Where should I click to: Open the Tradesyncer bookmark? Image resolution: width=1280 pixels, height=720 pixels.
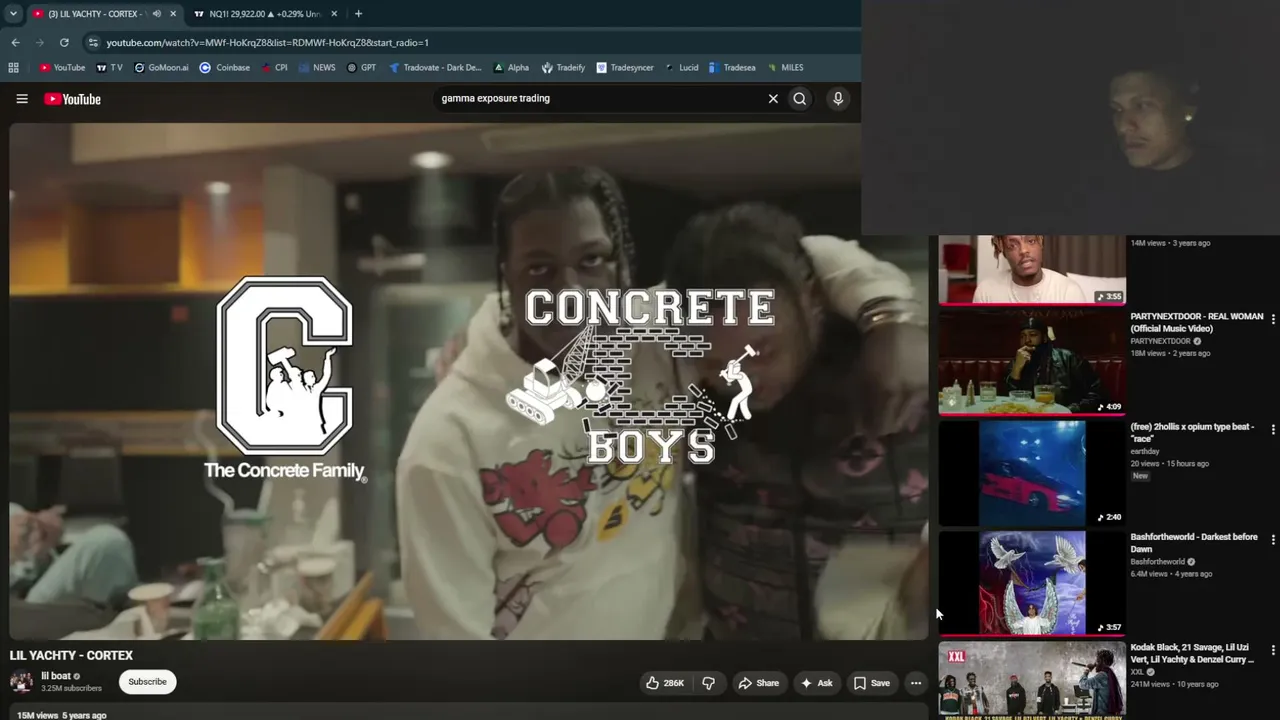coord(625,68)
